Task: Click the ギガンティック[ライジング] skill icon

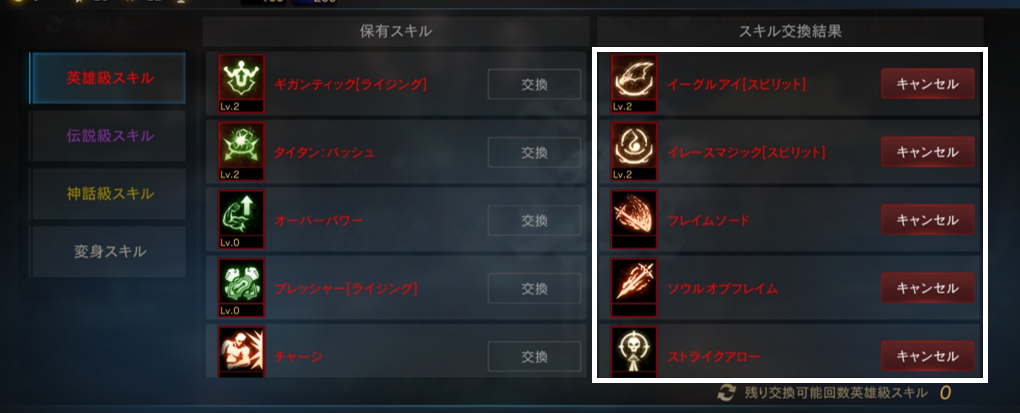Action: tap(241, 83)
